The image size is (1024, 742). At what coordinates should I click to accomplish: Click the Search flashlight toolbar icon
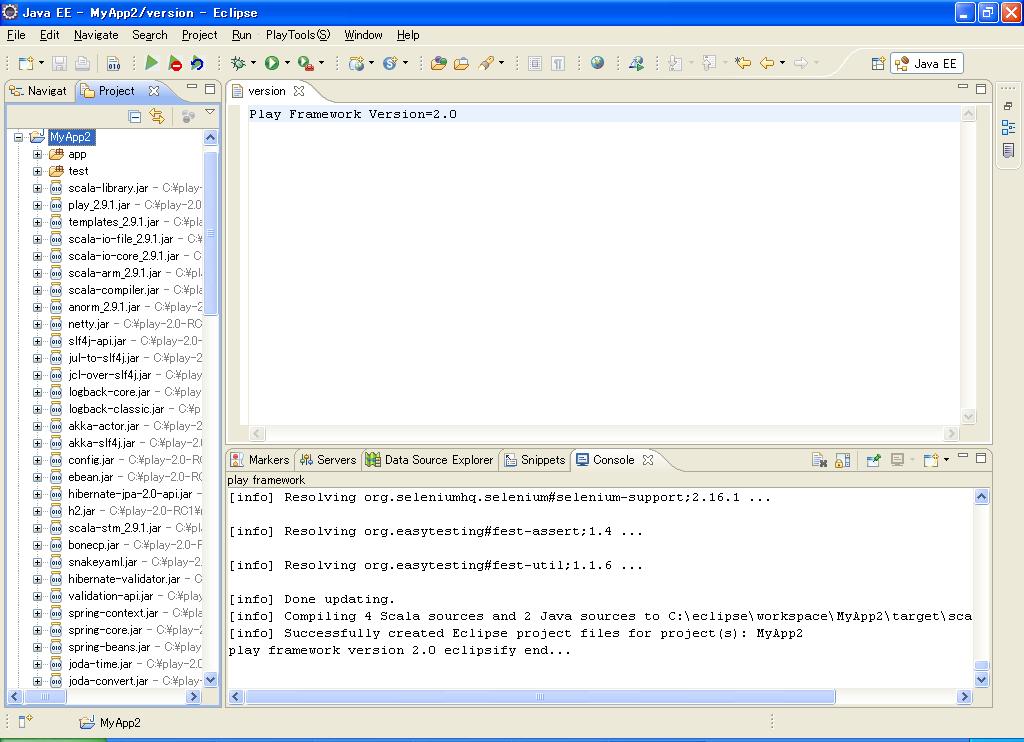[486, 63]
